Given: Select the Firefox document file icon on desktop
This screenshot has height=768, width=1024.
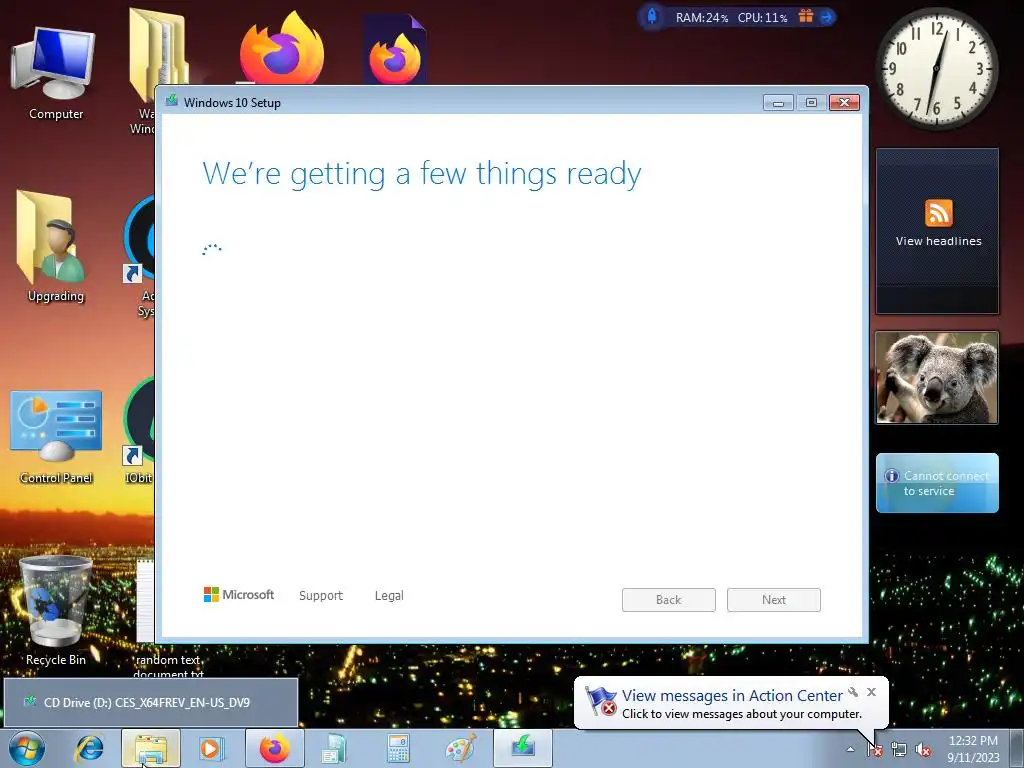Looking at the screenshot, I should [x=394, y=51].
